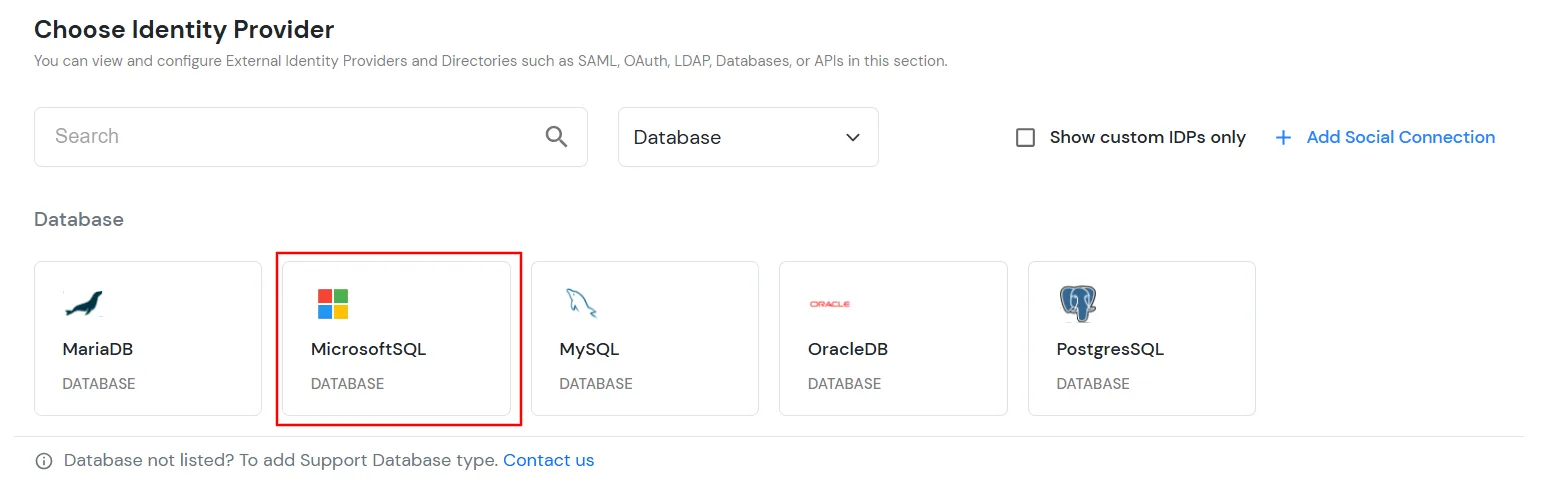Click the Oracle red logo icon
The image size is (1546, 502).
click(x=830, y=303)
